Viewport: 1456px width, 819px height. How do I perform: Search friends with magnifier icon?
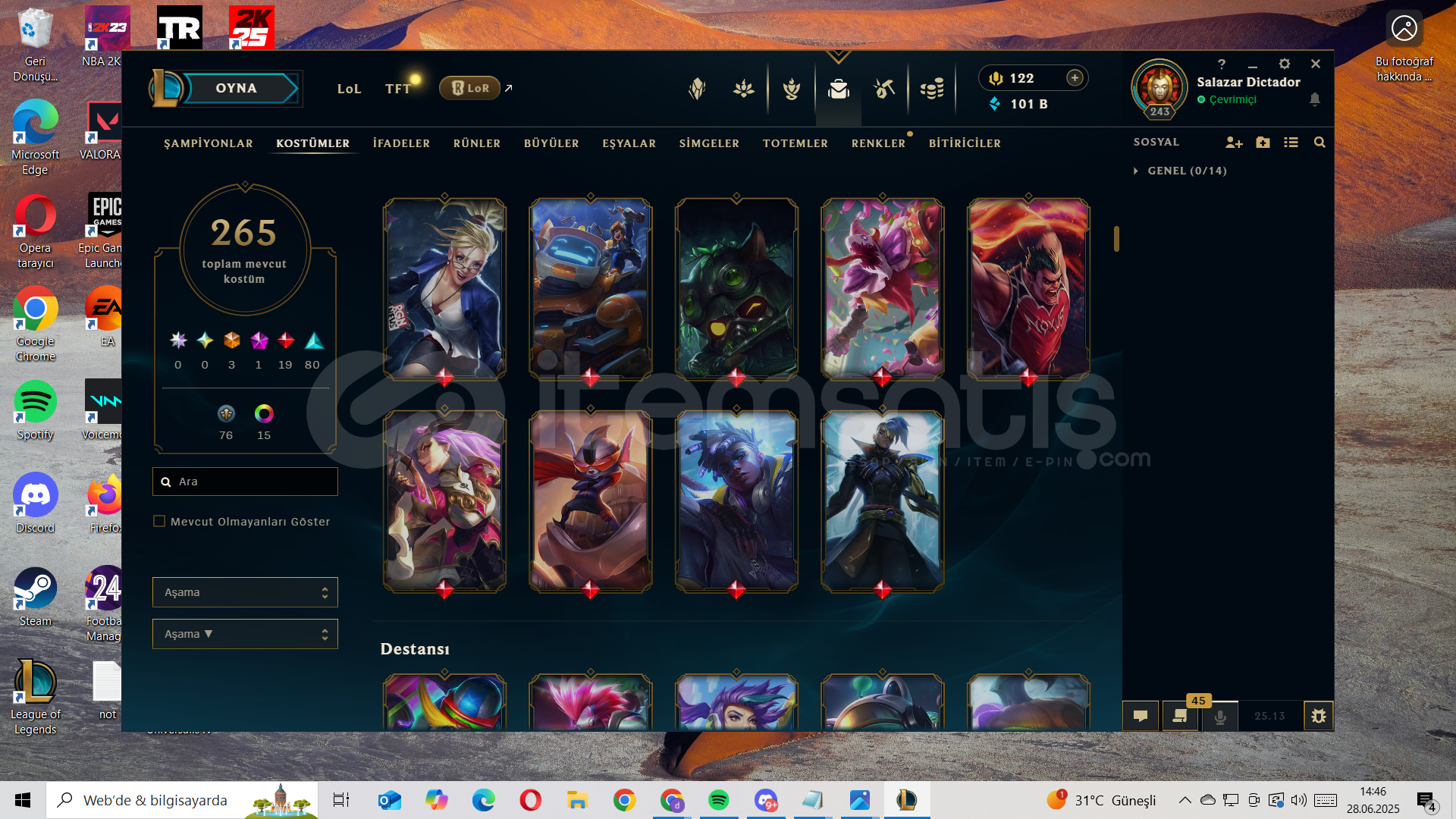click(1319, 143)
